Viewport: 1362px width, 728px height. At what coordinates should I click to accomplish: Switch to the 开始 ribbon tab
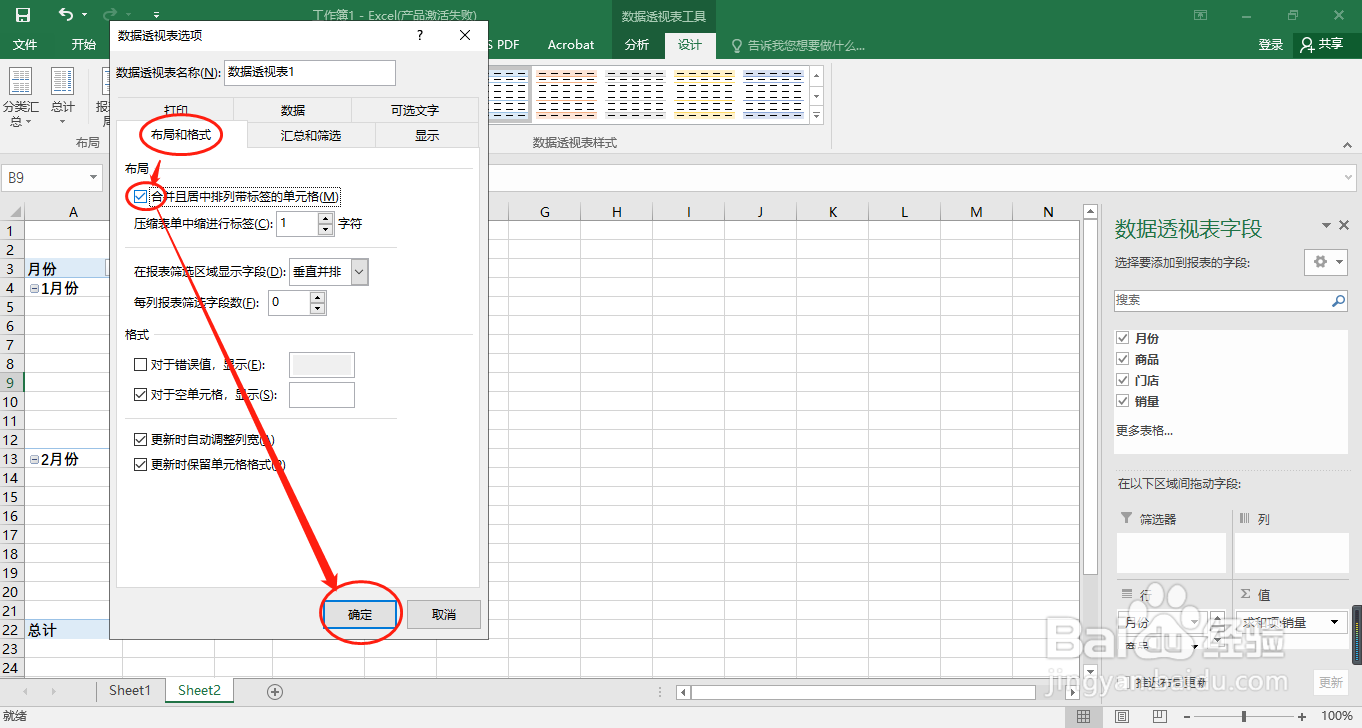coord(84,45)
